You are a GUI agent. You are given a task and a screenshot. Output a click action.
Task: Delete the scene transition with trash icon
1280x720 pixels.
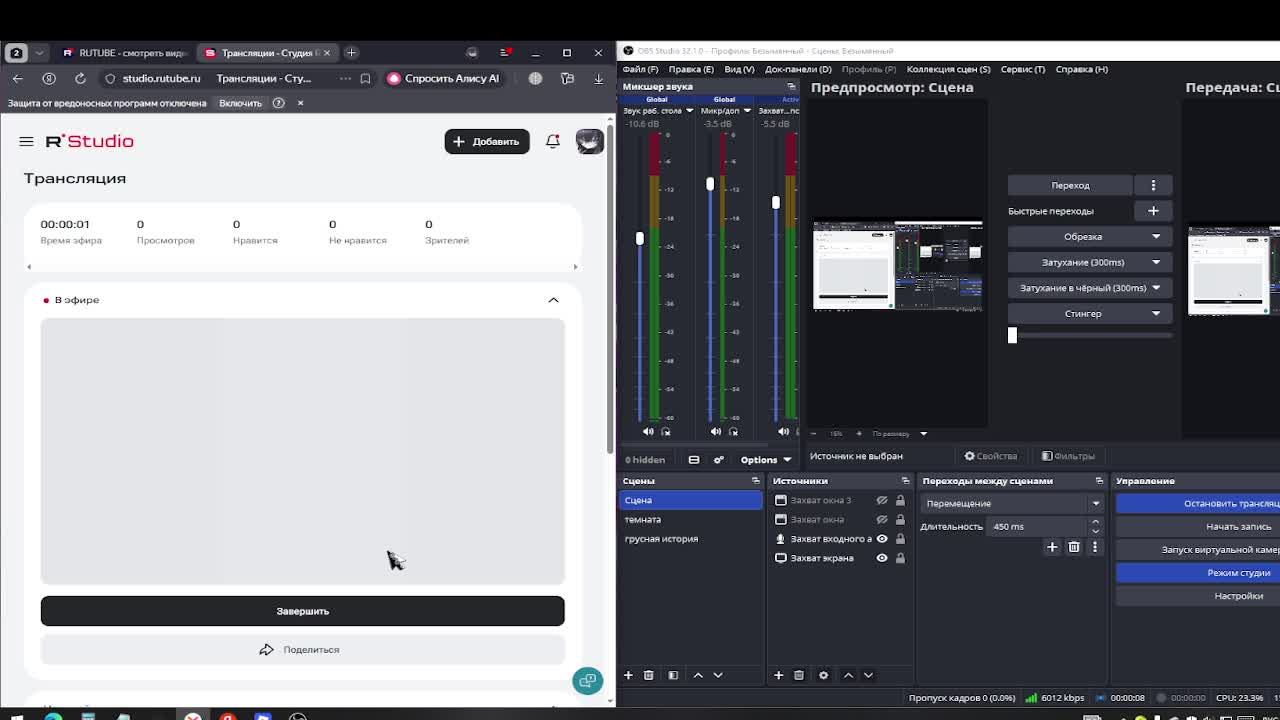click(1074, 547)
